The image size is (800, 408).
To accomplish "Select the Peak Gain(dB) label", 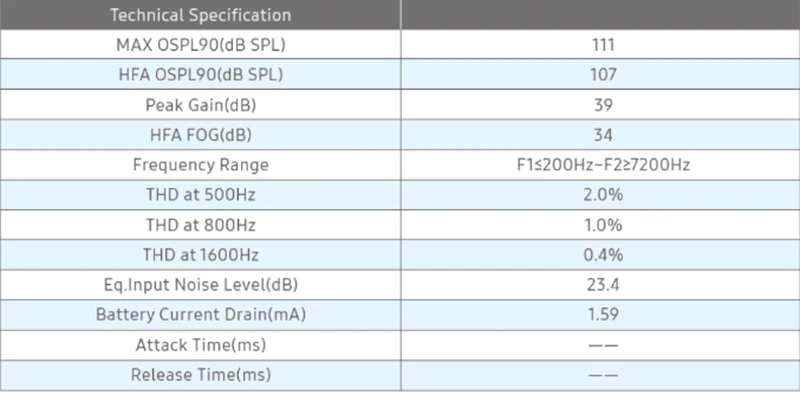I will 200,105.
